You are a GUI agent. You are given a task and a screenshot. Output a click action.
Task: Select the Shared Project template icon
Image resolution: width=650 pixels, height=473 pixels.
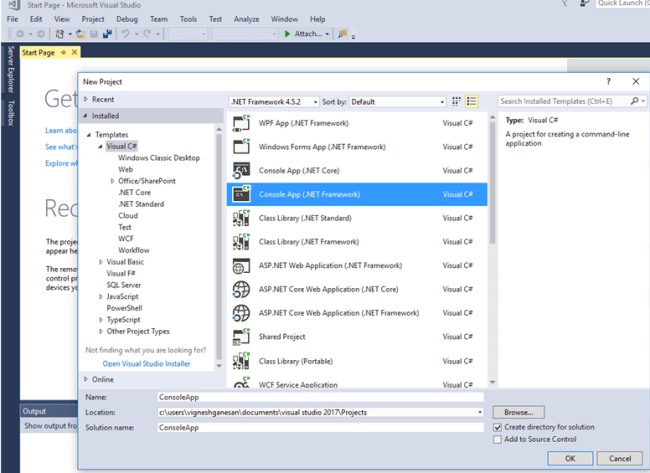pos(241,337)
